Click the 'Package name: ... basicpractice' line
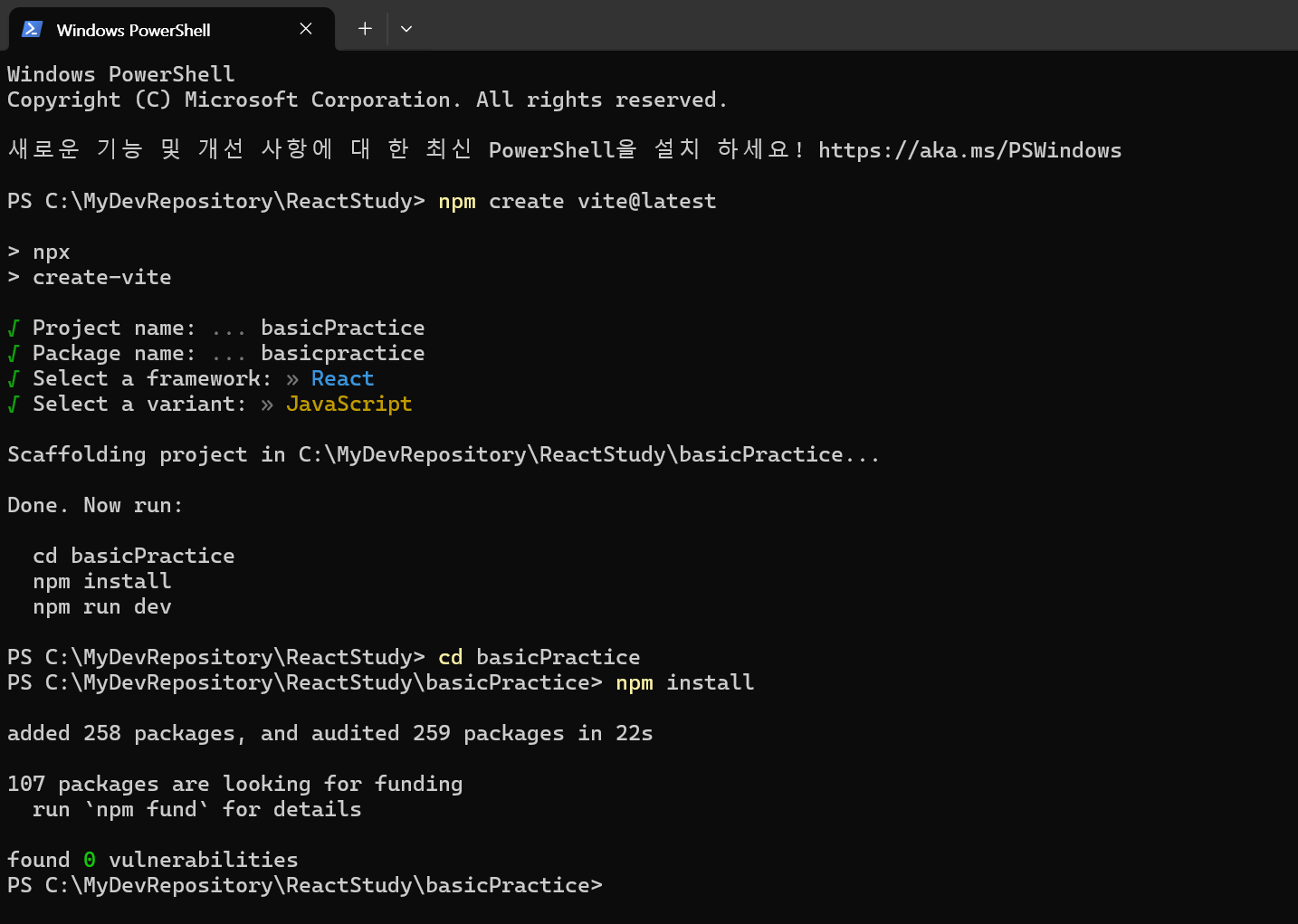This screenshot has width=1298, height=924. 216,353
